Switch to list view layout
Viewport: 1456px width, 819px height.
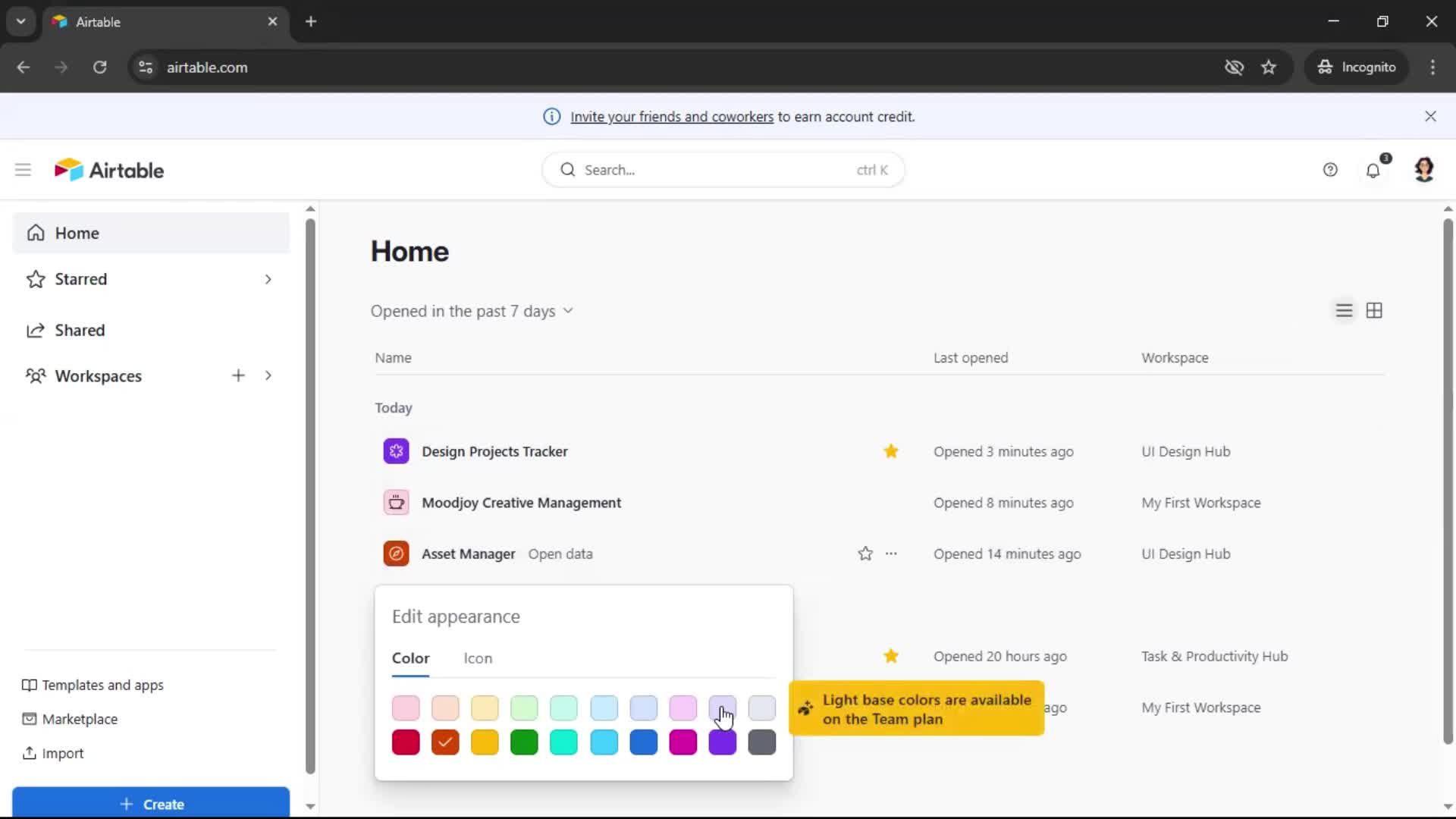(1344, 311)
